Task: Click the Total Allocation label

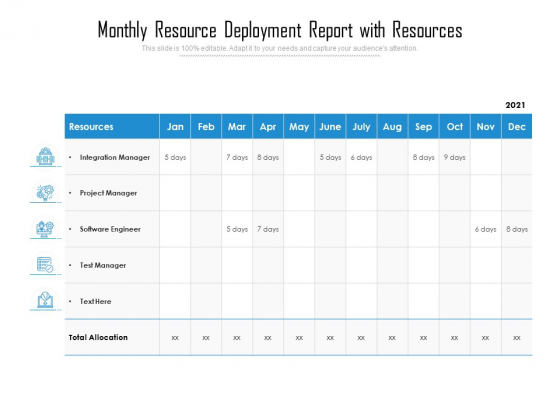Action: 98,338
